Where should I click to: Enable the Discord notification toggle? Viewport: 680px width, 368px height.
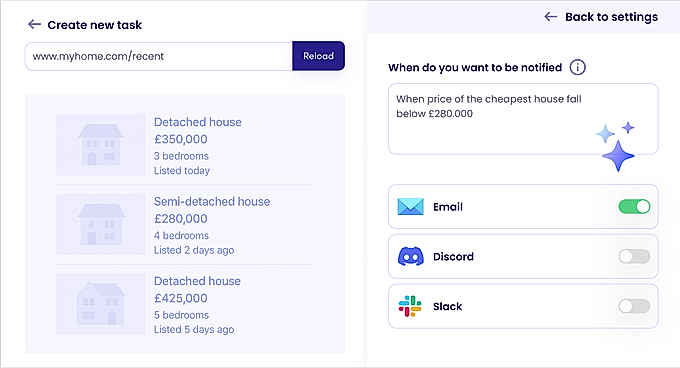click(634, 256)
